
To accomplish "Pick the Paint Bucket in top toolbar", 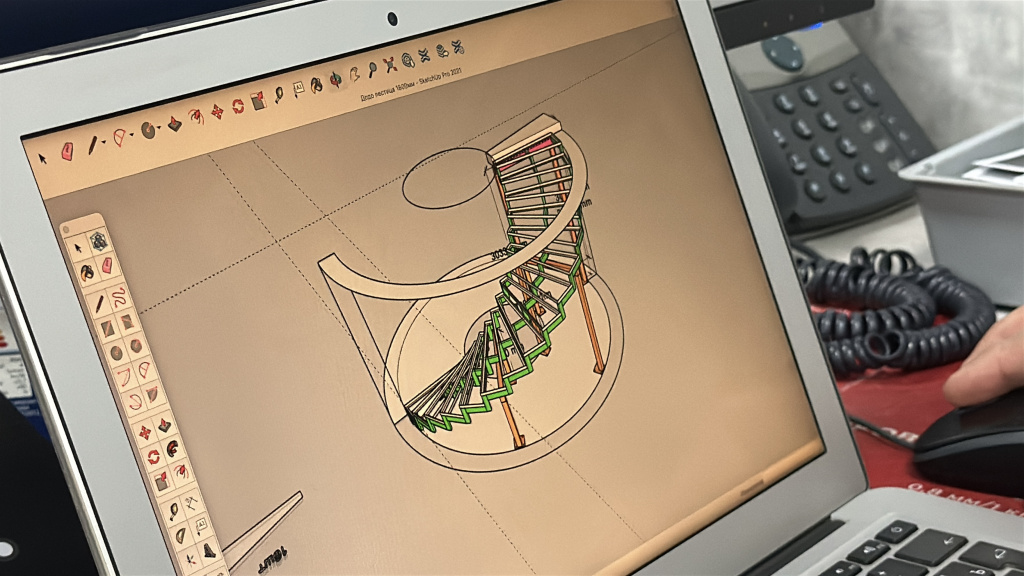I will click(x=316, y=84).
